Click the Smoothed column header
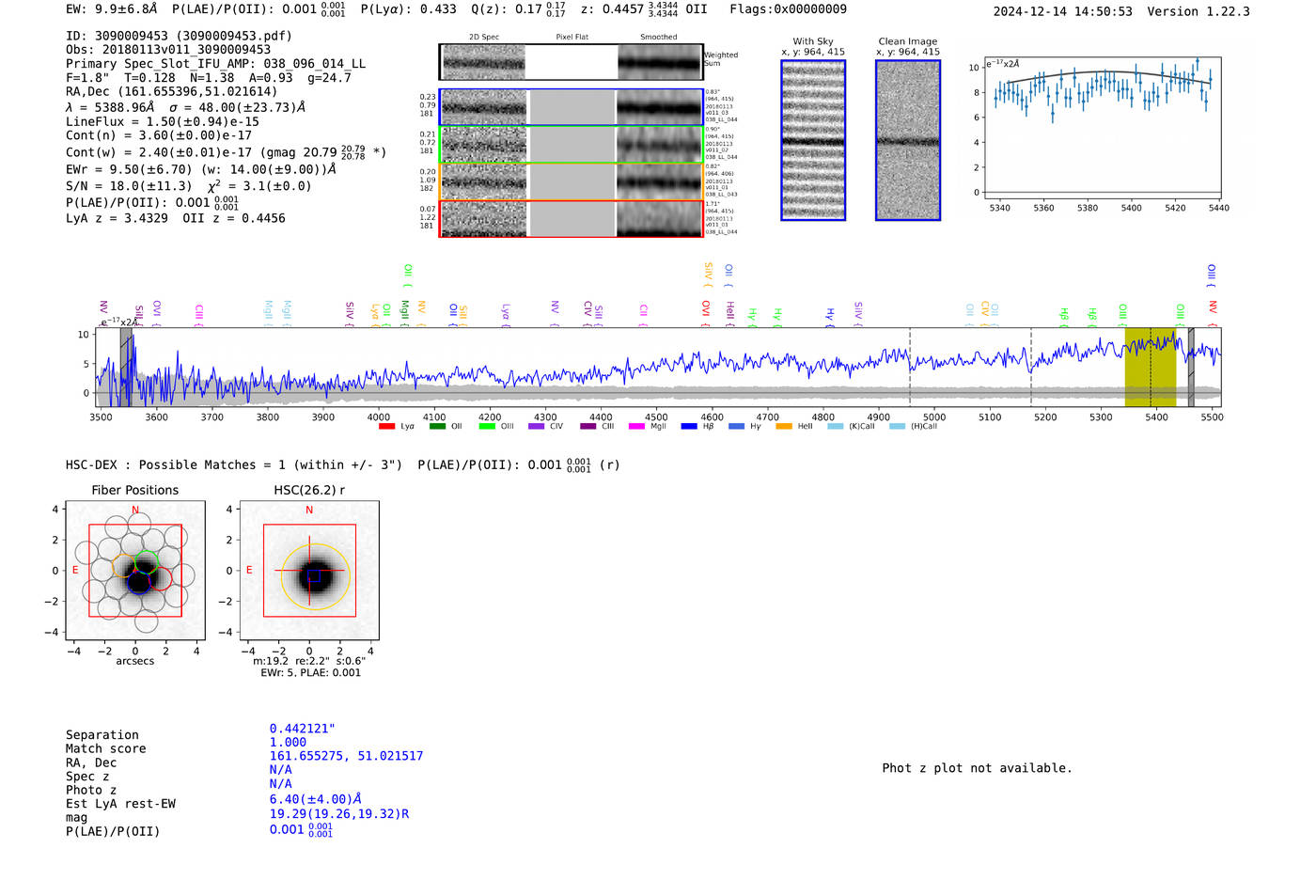This screenshot has height=896, width=1316. click(x=658, y=38)
